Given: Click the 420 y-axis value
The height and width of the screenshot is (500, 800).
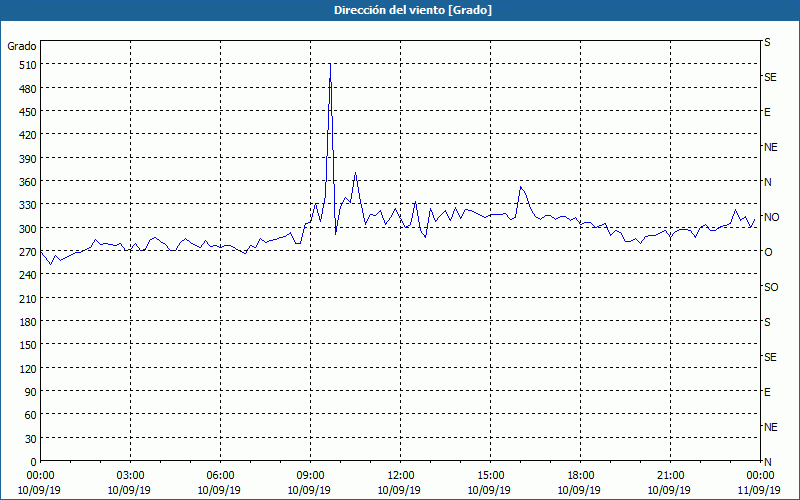Looking at the screenshot, I should point(28,135).
